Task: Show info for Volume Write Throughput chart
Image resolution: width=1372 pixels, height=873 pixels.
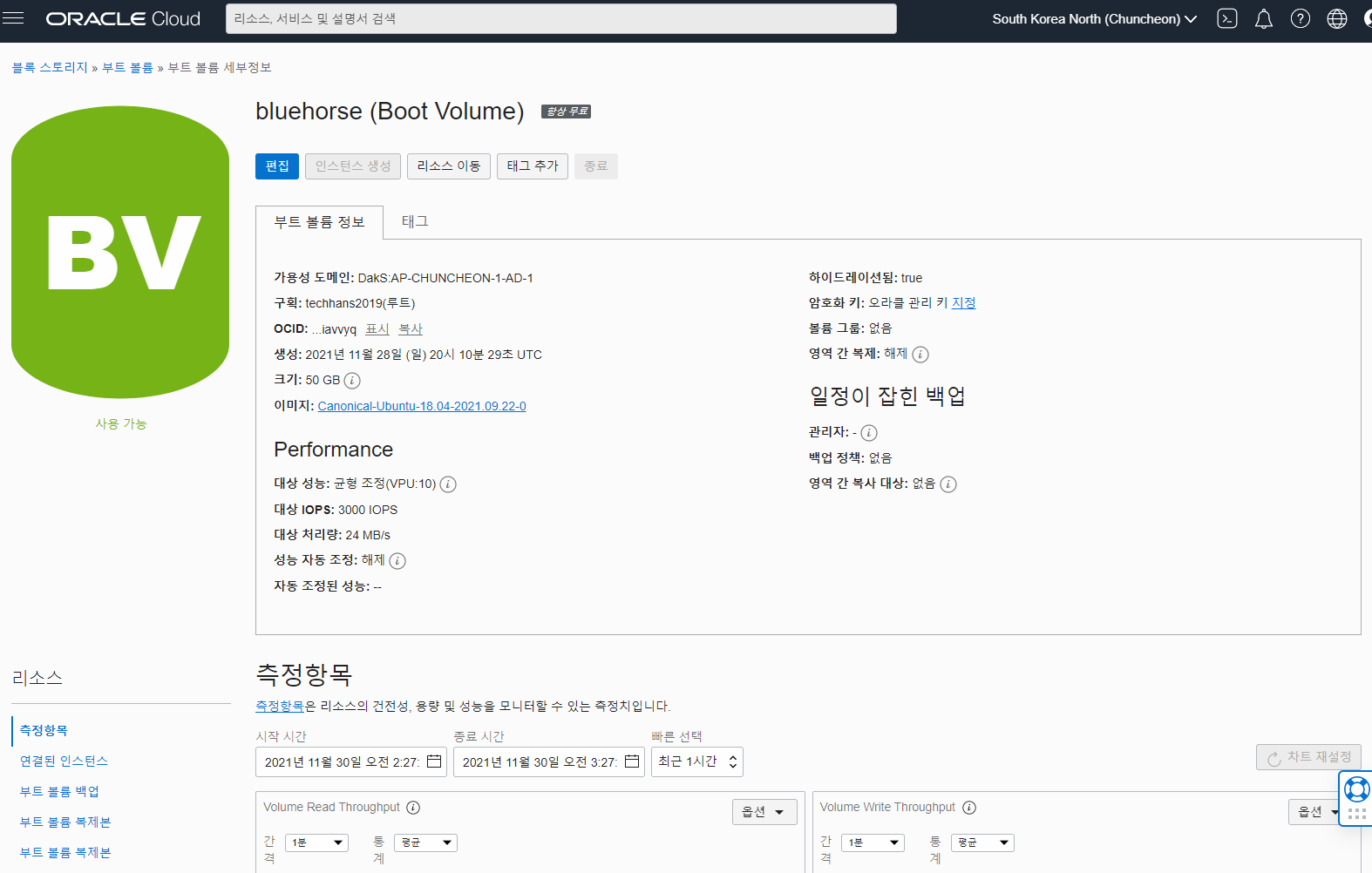Action: tap(969, 808)
